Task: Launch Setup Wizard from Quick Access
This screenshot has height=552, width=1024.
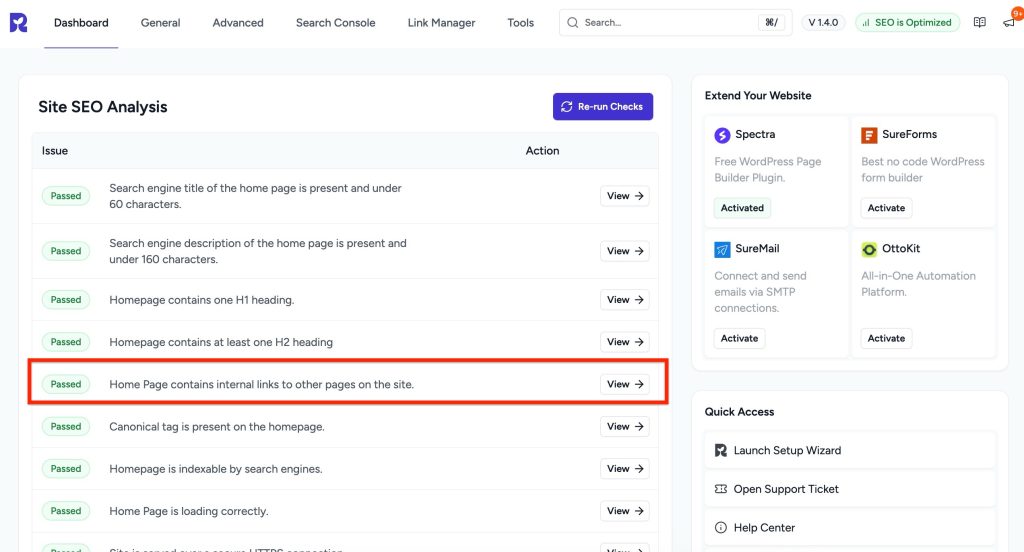Action: pyautogui.click(x=787, y=450)
